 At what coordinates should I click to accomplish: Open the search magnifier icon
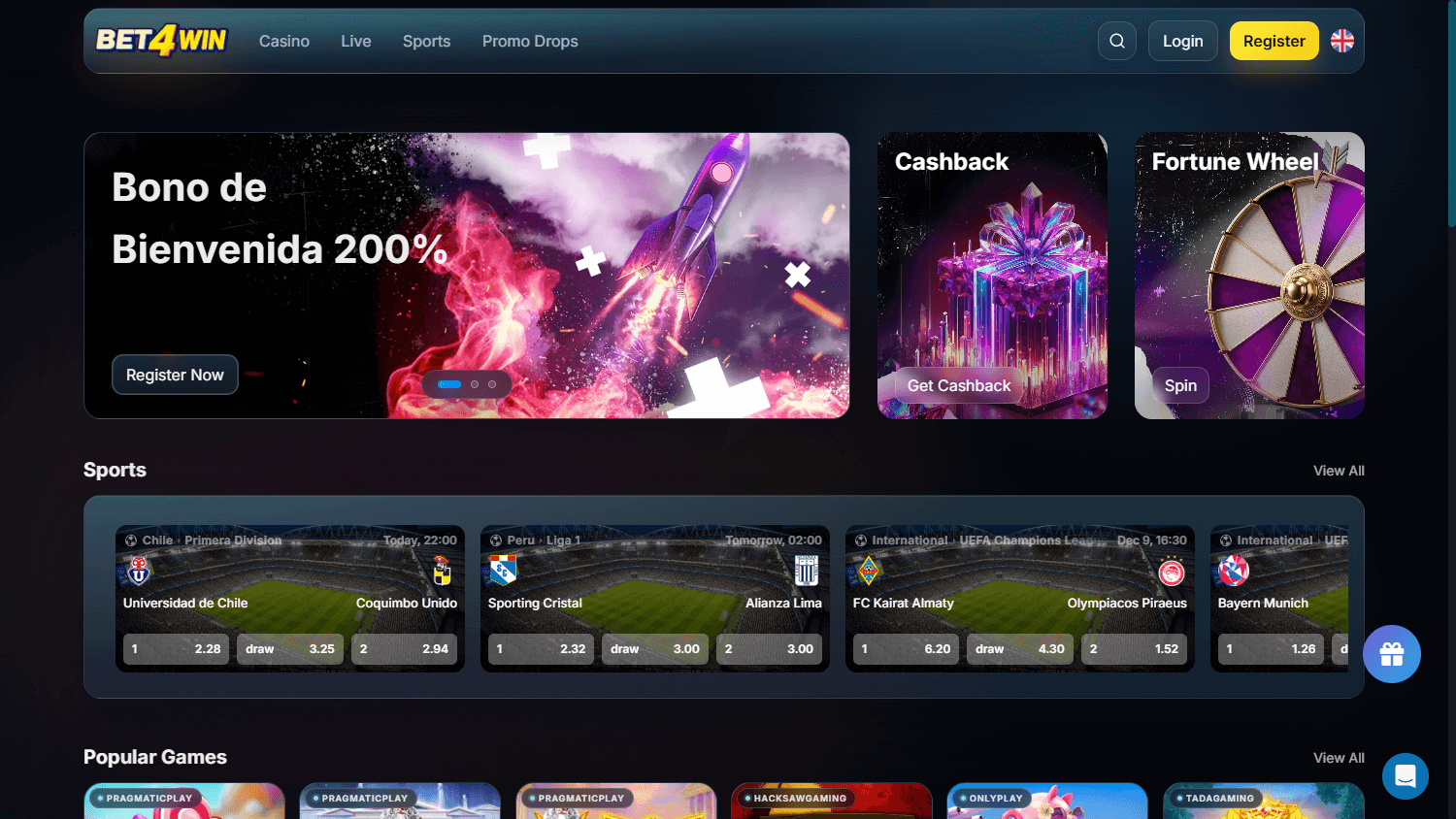[1116, 41]
